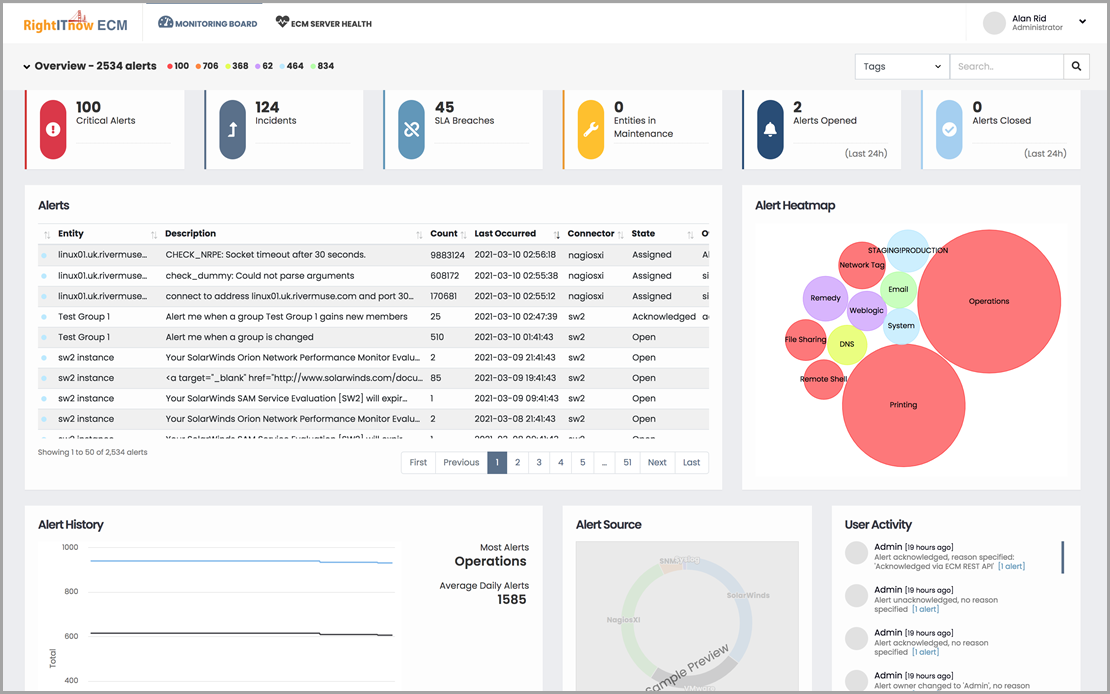Click the SLA Breaches broken-link icon
This screenshot has width=1110, height=694.
point(411,129)
